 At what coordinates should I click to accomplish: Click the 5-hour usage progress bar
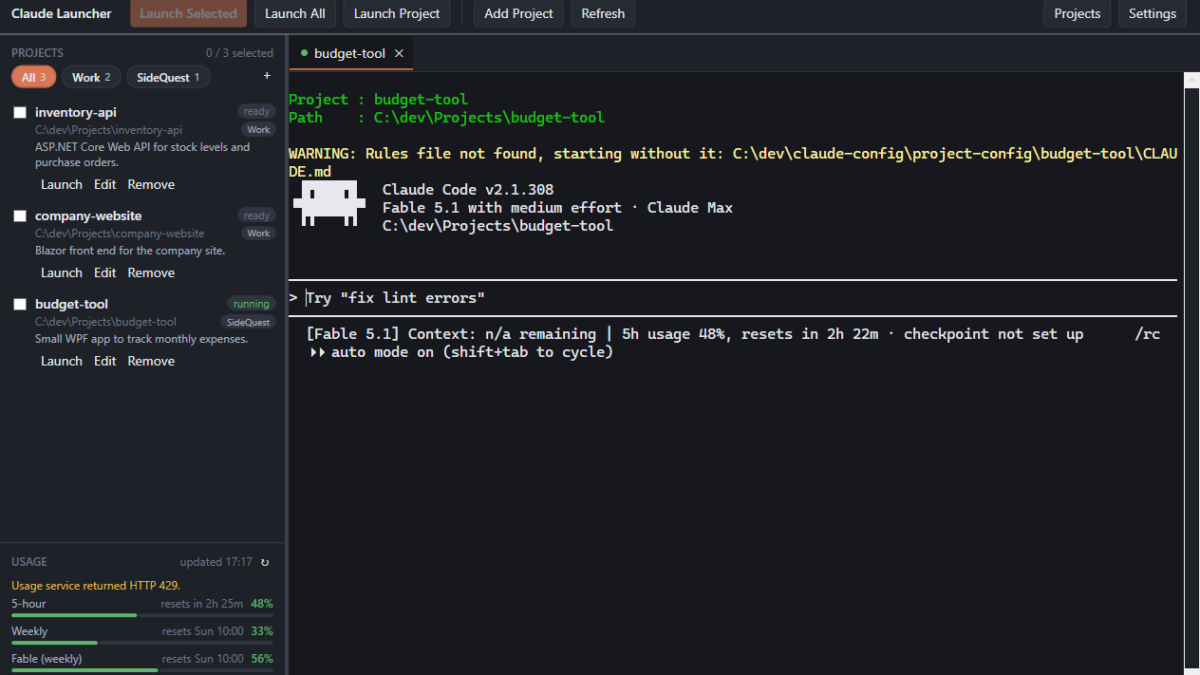coord(142,615)
